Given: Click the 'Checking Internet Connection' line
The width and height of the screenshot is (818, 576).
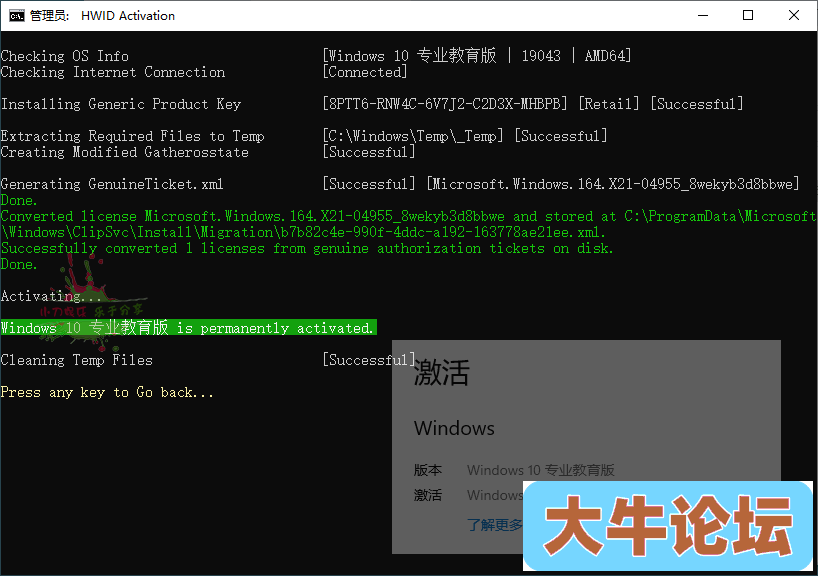Looking at the screenshot, I should (113, 72).
